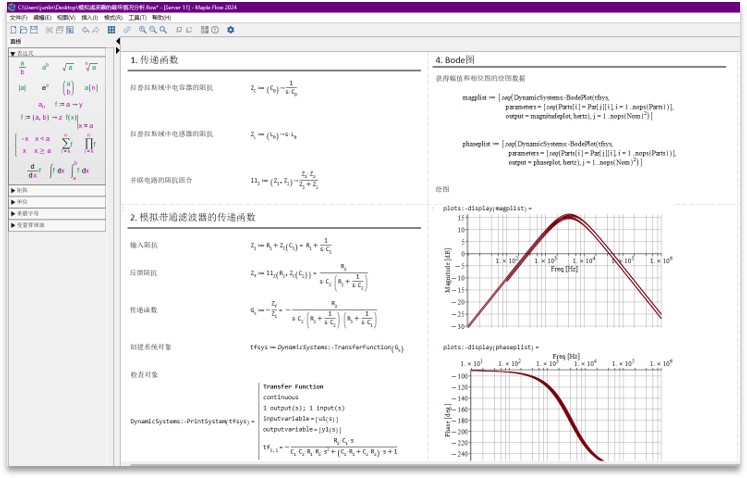Insert the indexed a[n] template
The width and height of the screenshot is (747, 478).
(x=91, y=88)
